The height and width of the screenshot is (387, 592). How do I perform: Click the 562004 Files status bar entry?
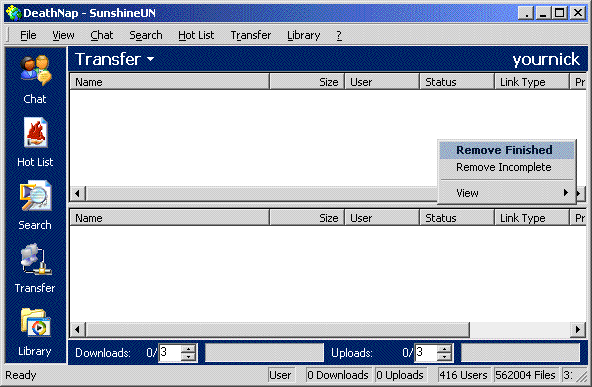coord(525,375)
